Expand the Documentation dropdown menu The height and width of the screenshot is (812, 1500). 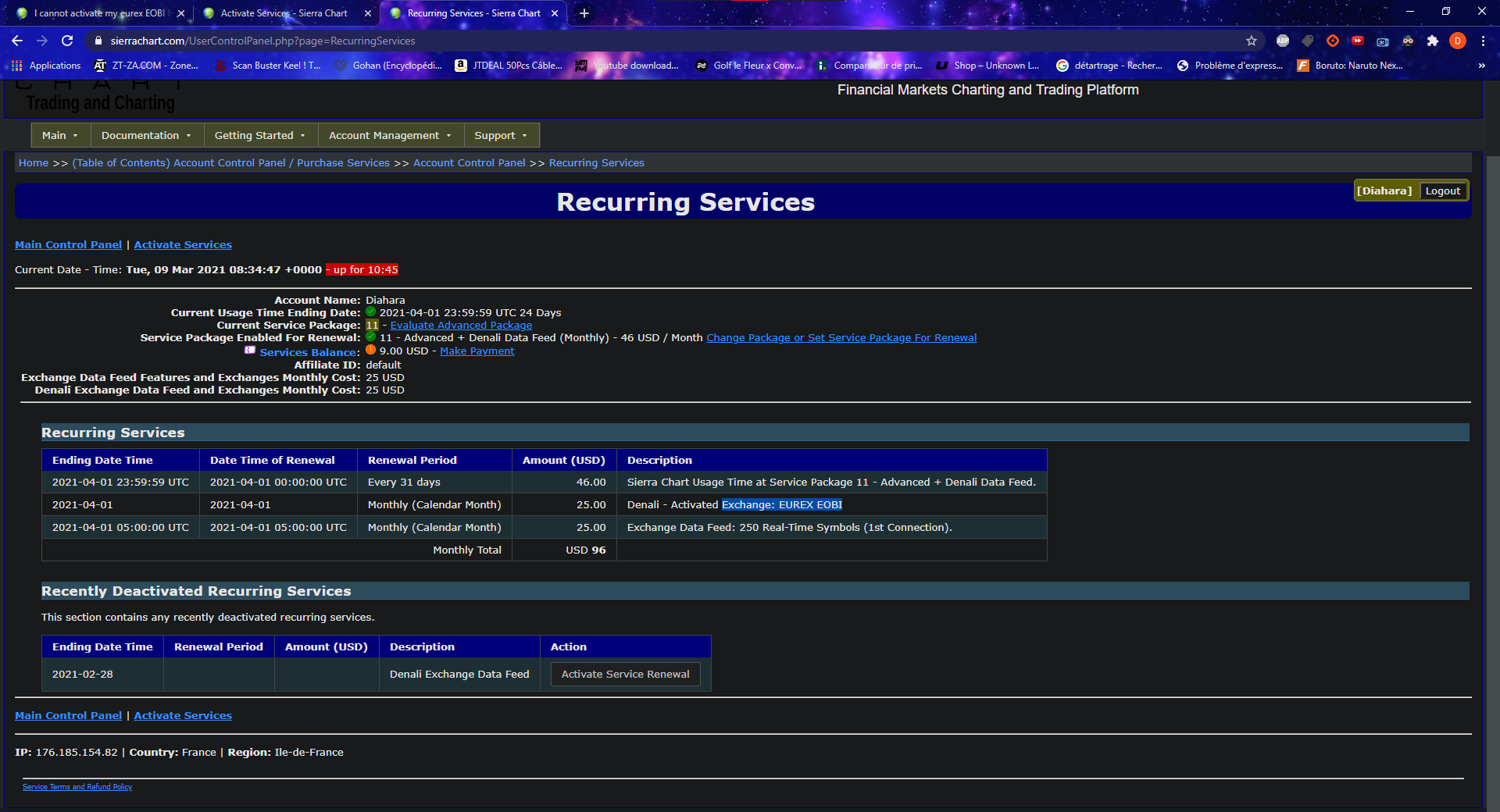146,135
